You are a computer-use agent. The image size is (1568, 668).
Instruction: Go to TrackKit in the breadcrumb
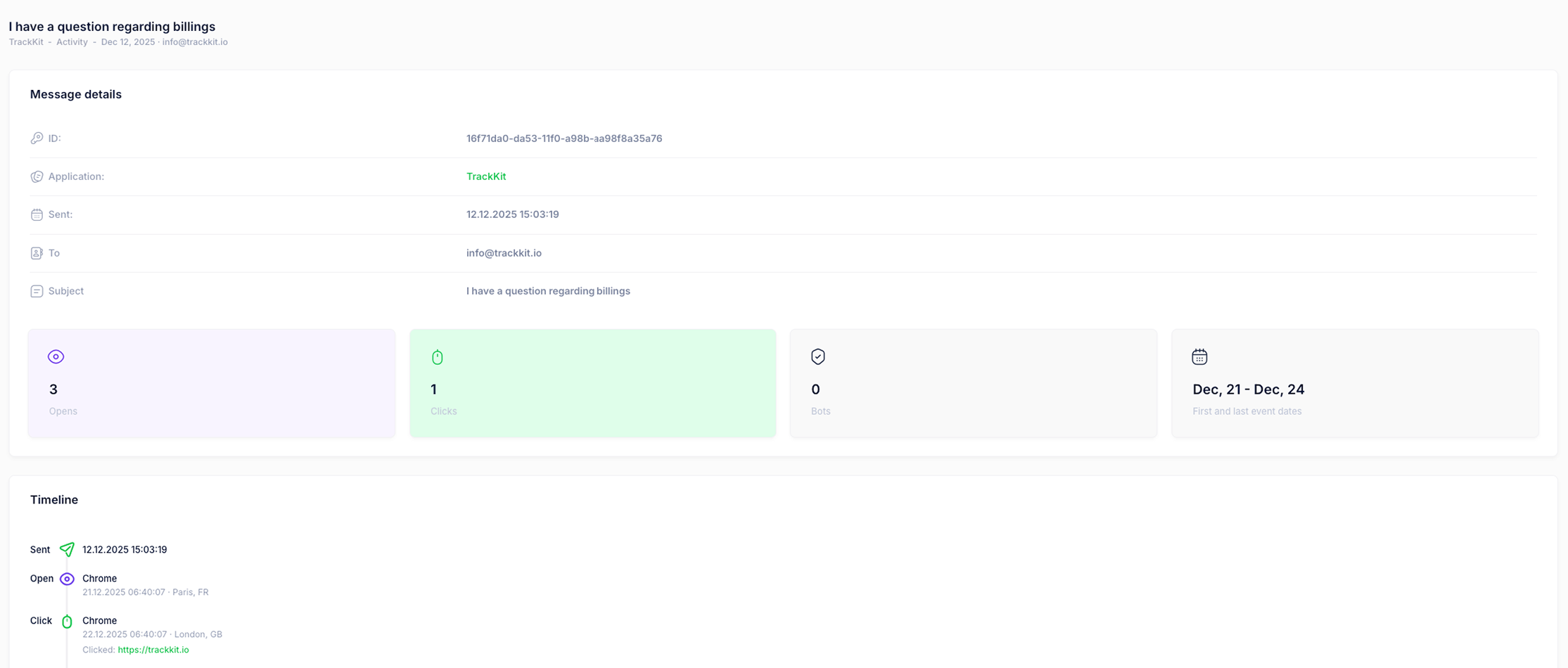click(x=26, y=42)
